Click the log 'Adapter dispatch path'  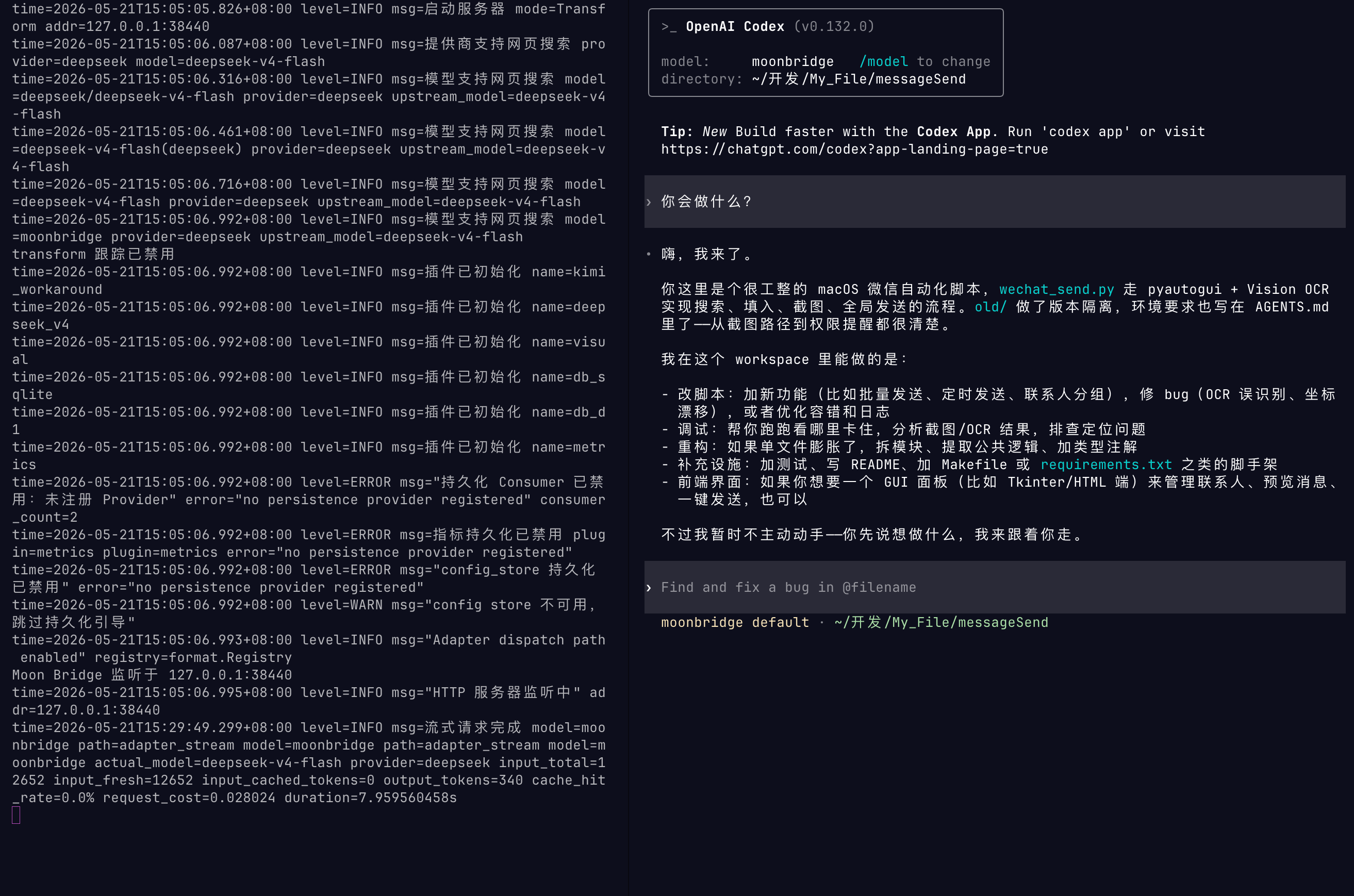point(309,649)
